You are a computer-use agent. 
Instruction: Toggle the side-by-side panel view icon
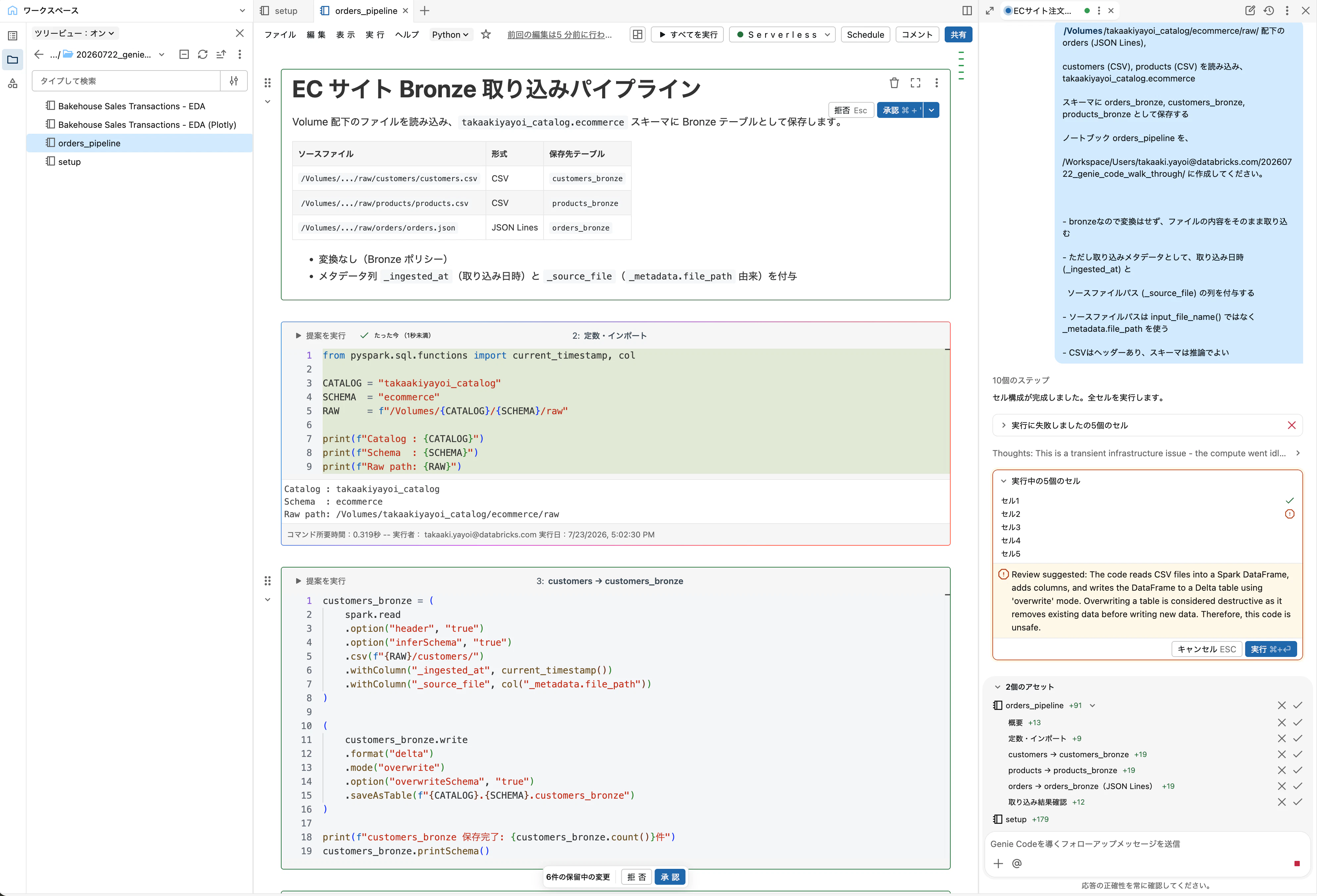pyautogui.click(x=967, y=11)
